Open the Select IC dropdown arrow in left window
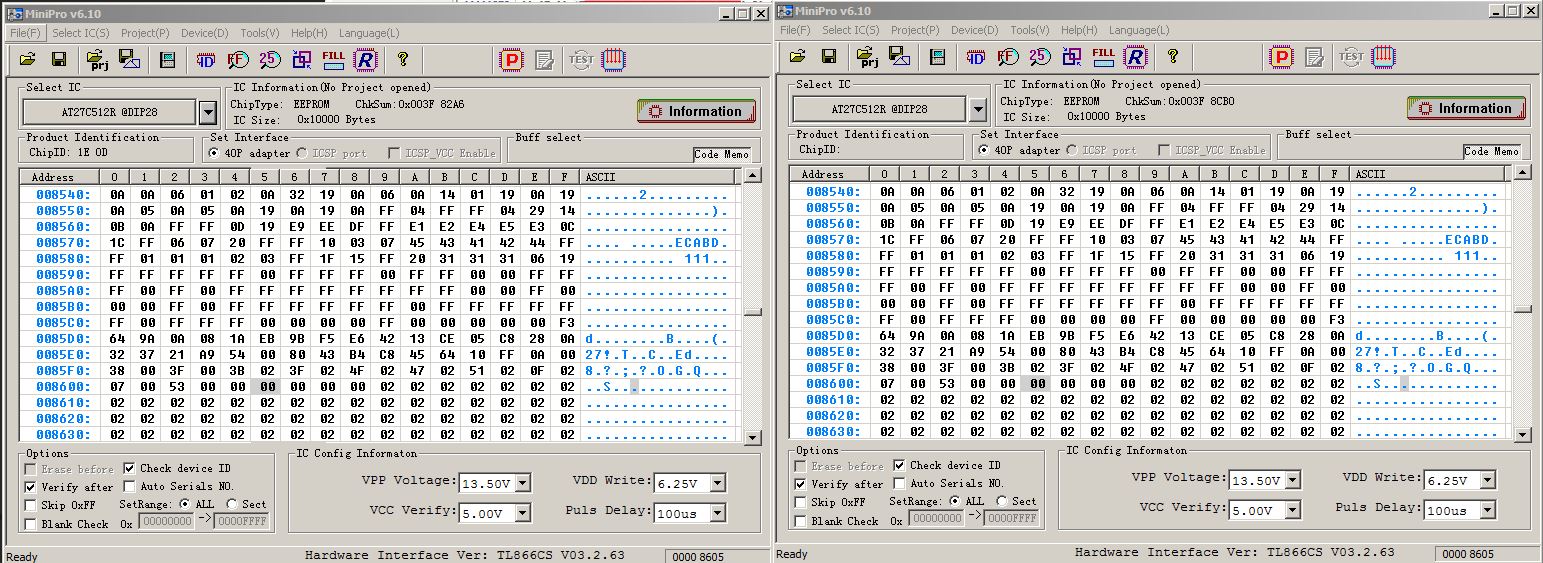This screenshot has width=1543, height=563. click(x=208, y=112)
